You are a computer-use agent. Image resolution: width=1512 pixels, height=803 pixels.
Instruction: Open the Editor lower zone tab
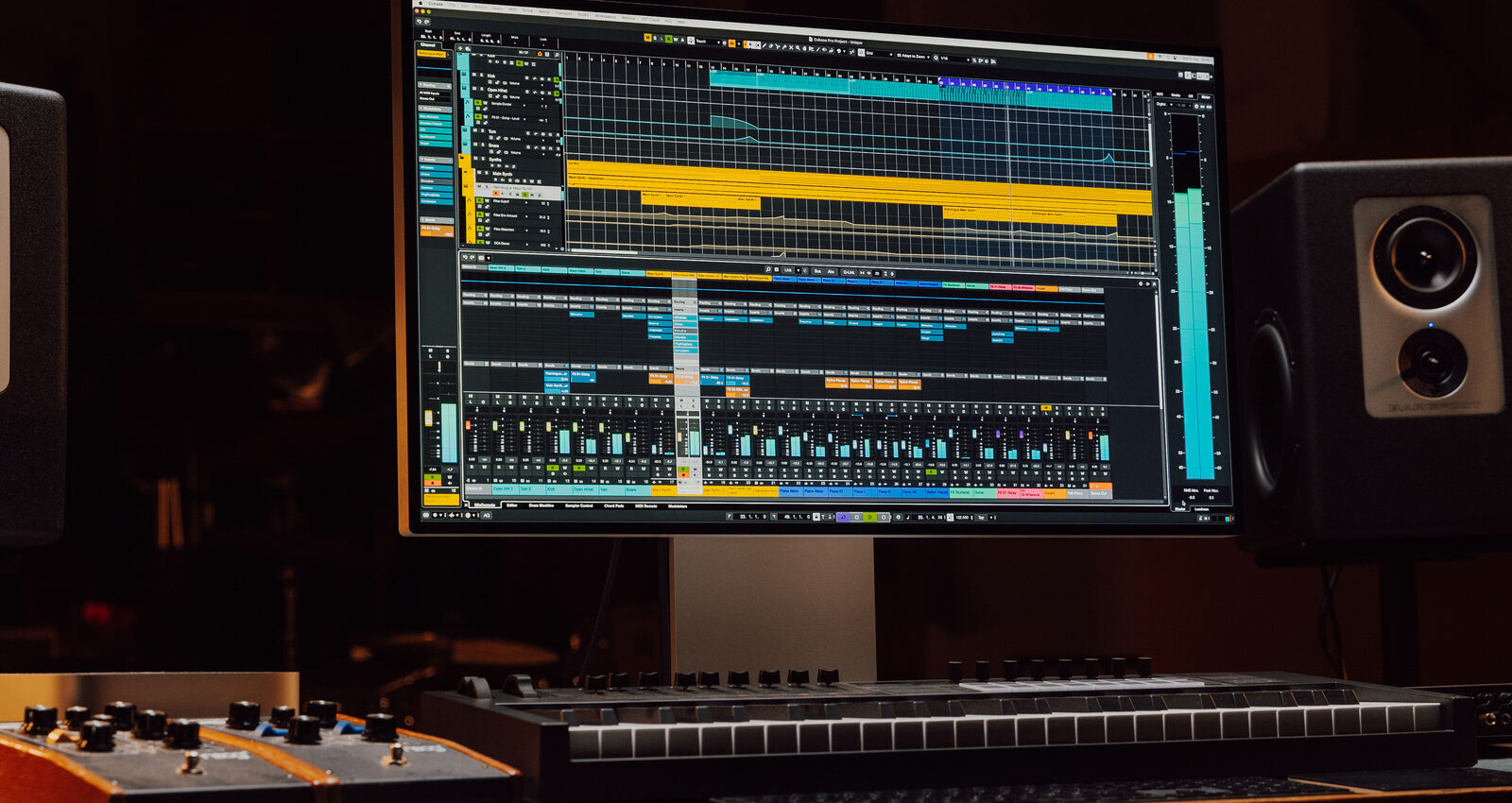(x=512, y=505)
